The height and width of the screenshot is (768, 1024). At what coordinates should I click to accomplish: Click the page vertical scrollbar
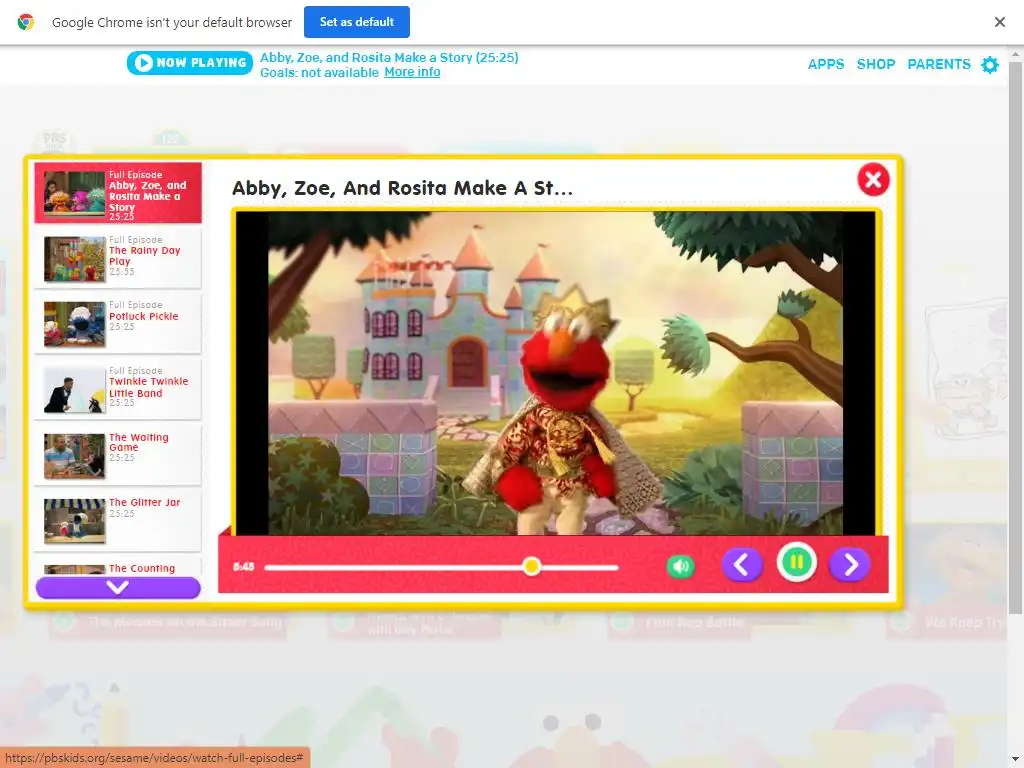coord(1016,336)
